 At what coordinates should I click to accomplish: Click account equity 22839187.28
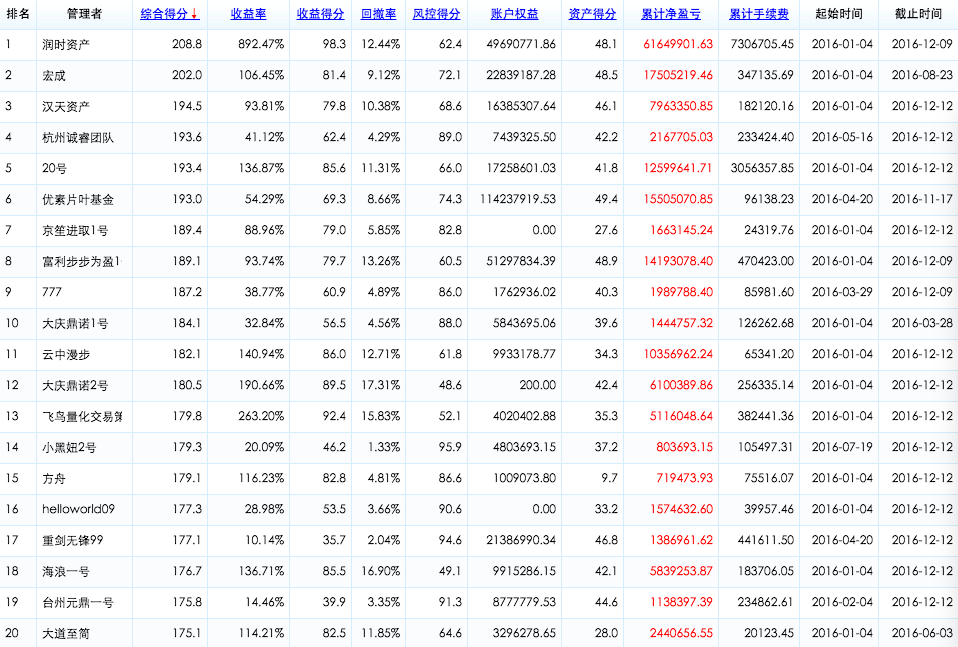pyautogui.click(x=521, y=75)
